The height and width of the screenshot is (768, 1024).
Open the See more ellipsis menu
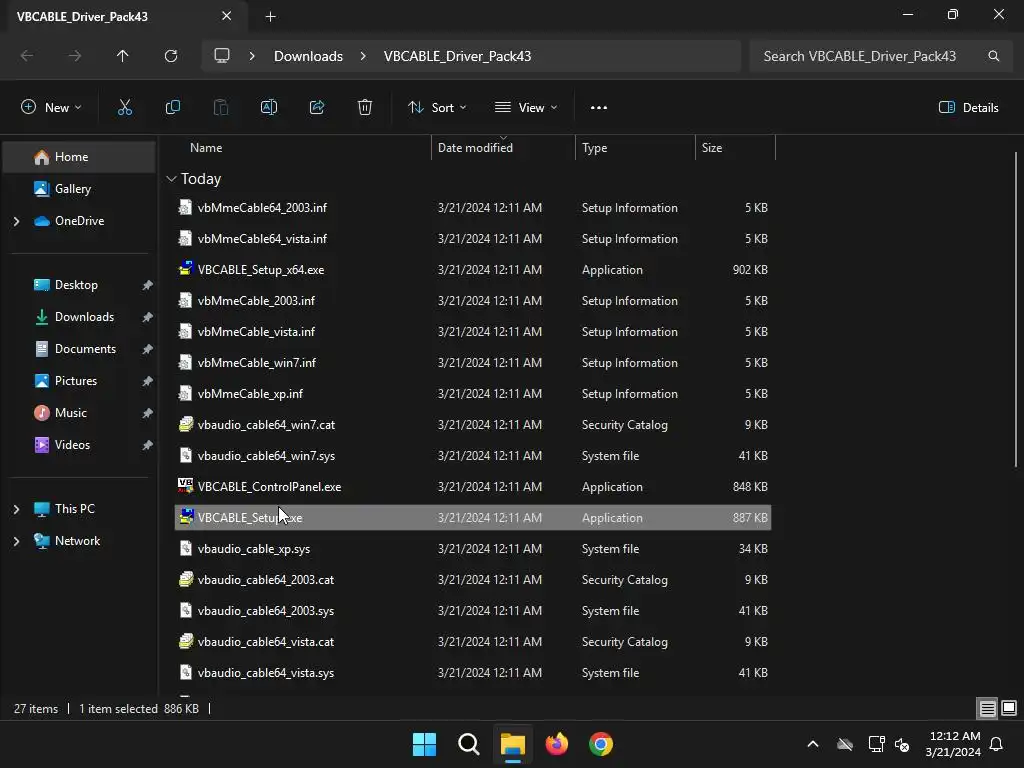click(x=599, y=108)
